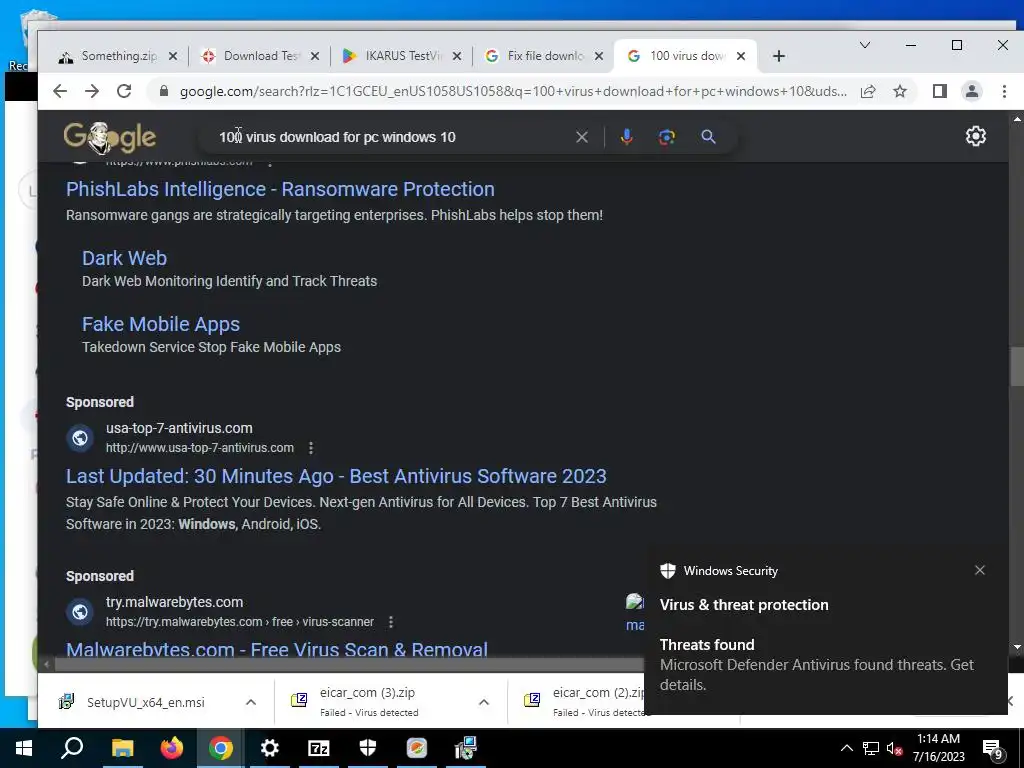Start voice search with the microphone icon
The height and width of the screenshot is (768, 1024).
[x=626, y=137]
